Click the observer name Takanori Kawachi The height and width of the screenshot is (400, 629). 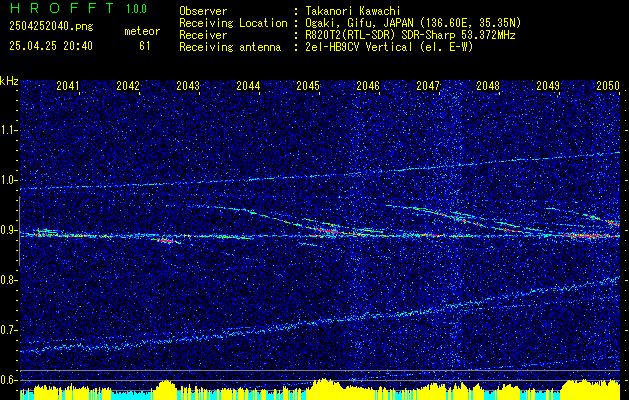[x=353, y=11]
